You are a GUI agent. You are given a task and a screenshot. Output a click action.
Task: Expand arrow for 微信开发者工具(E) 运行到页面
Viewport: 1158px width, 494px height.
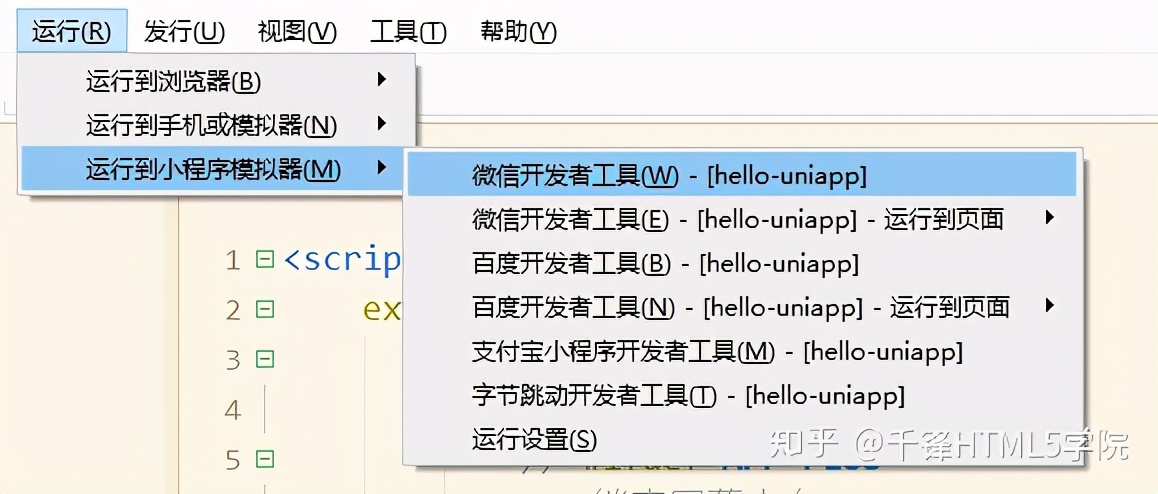tap(1050, 217)
